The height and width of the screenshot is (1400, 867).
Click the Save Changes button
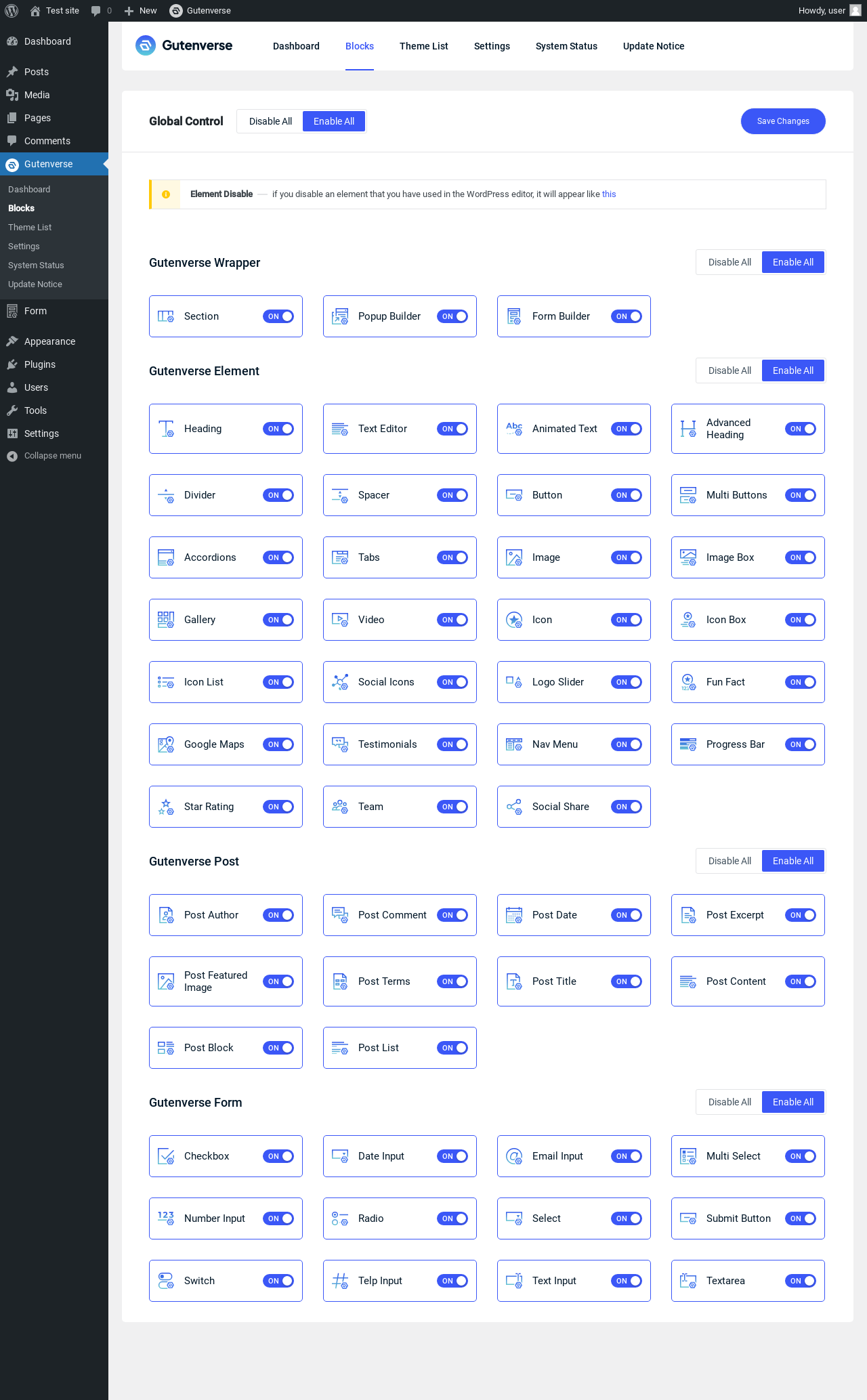click(x=783, y=121)
